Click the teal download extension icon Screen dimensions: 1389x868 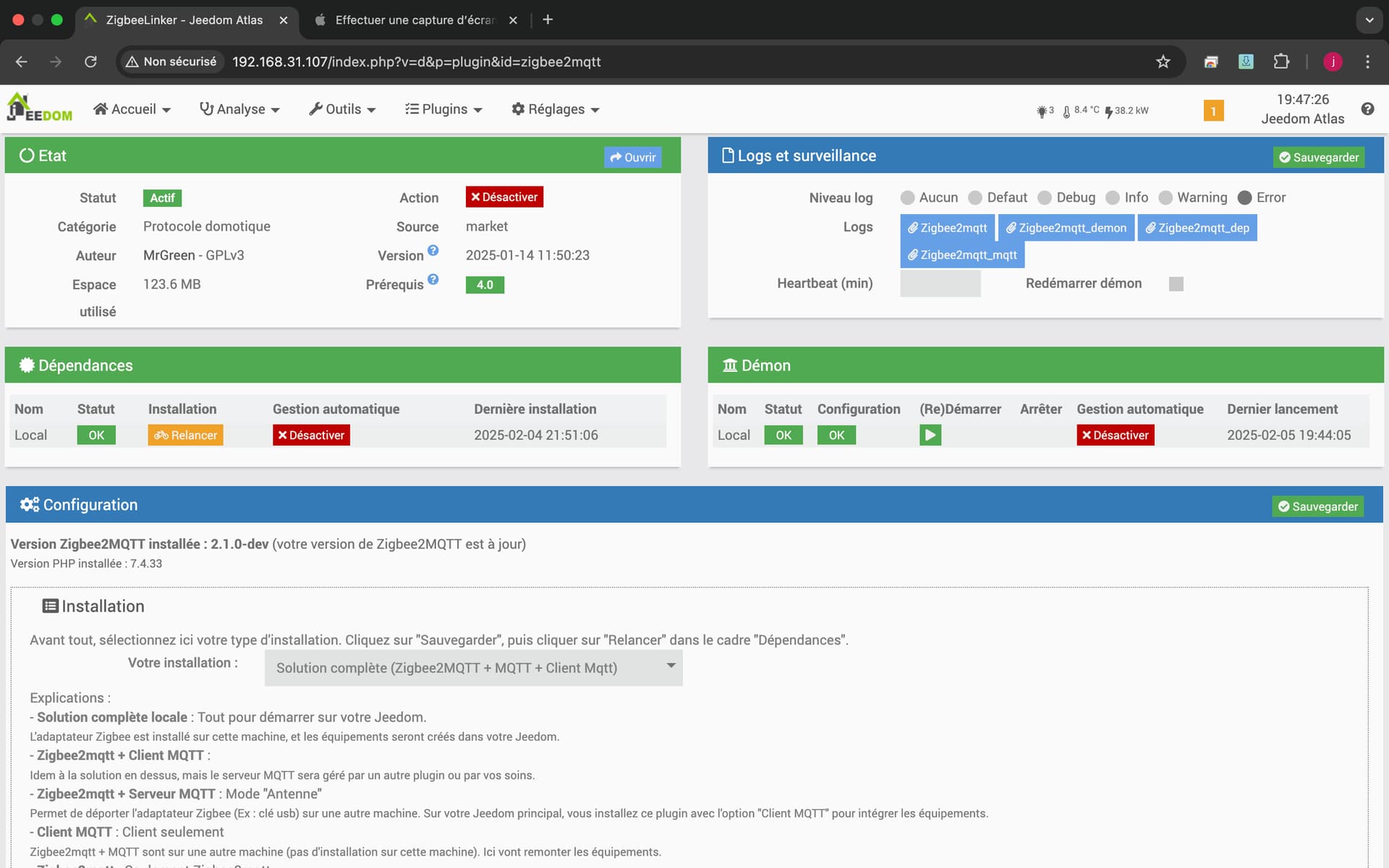coord(1246,61)
